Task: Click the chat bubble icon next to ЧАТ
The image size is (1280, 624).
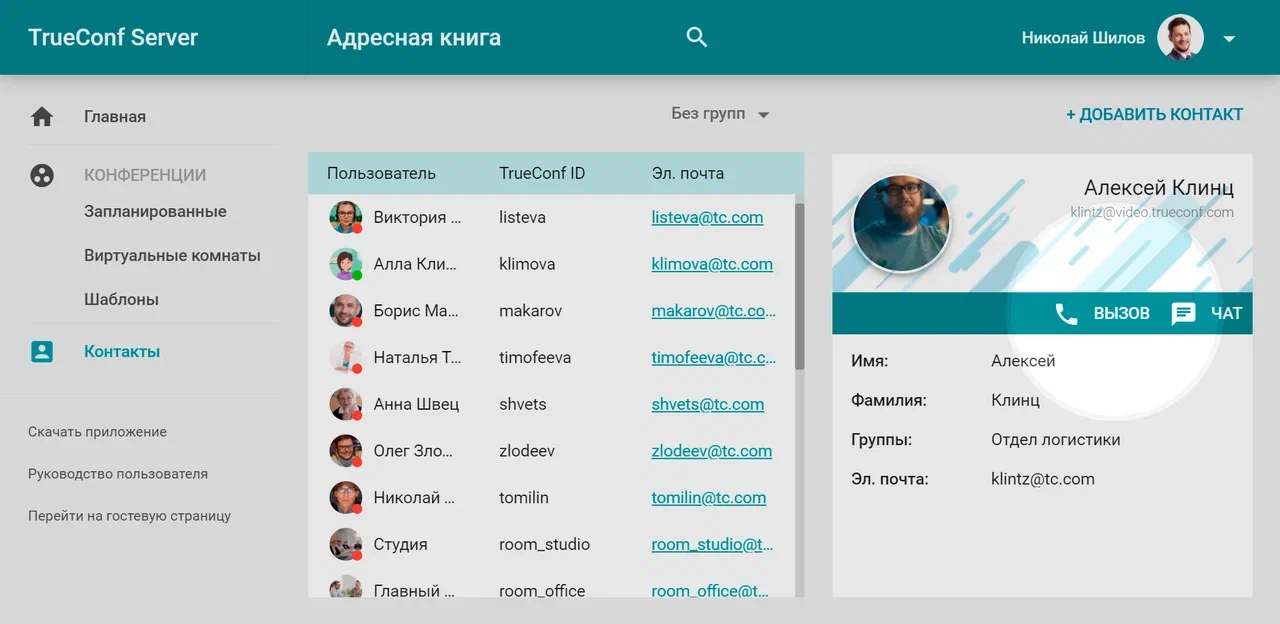Action: click(1184, 314)
